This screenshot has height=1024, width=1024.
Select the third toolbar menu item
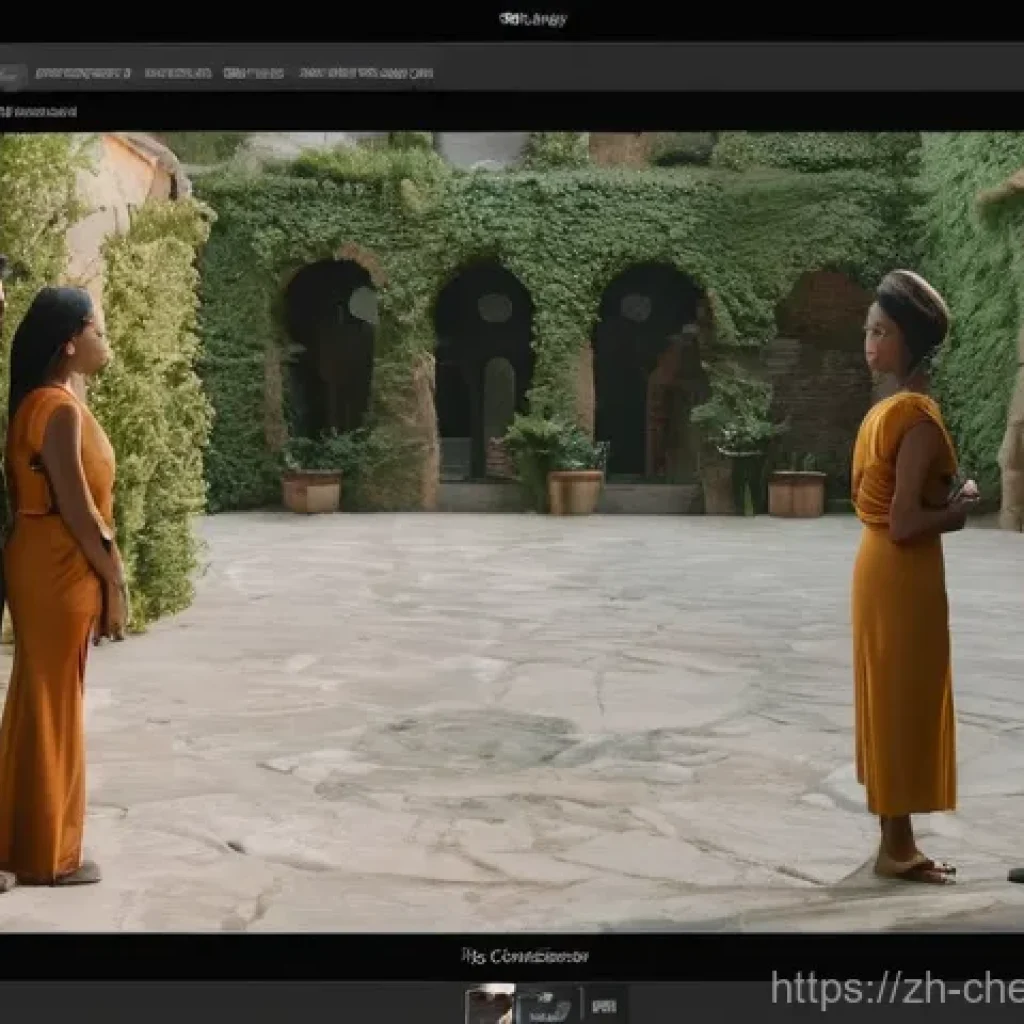coord(253,73)
